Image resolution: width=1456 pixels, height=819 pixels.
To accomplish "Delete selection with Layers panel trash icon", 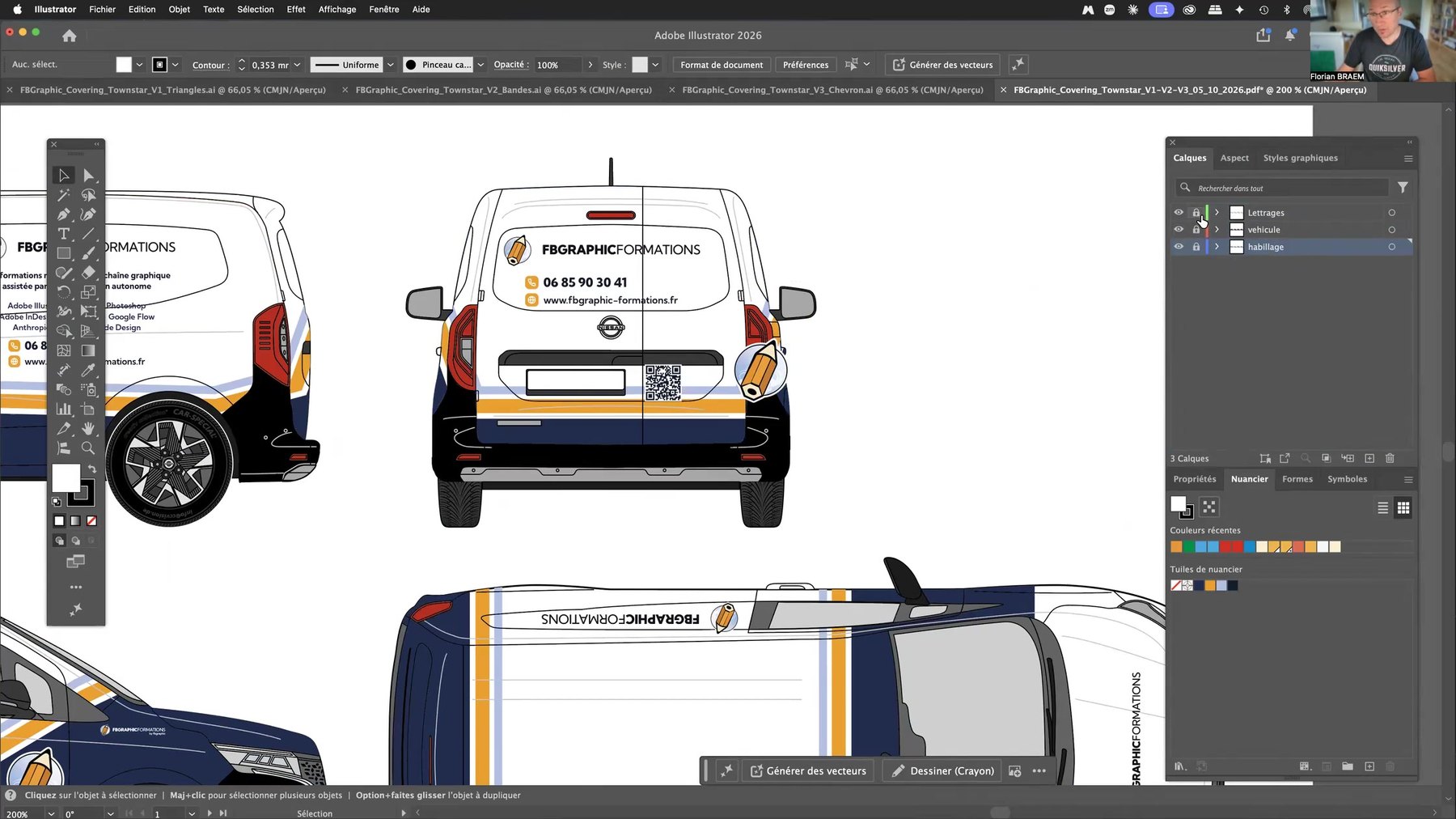I will coord(1390,458).
